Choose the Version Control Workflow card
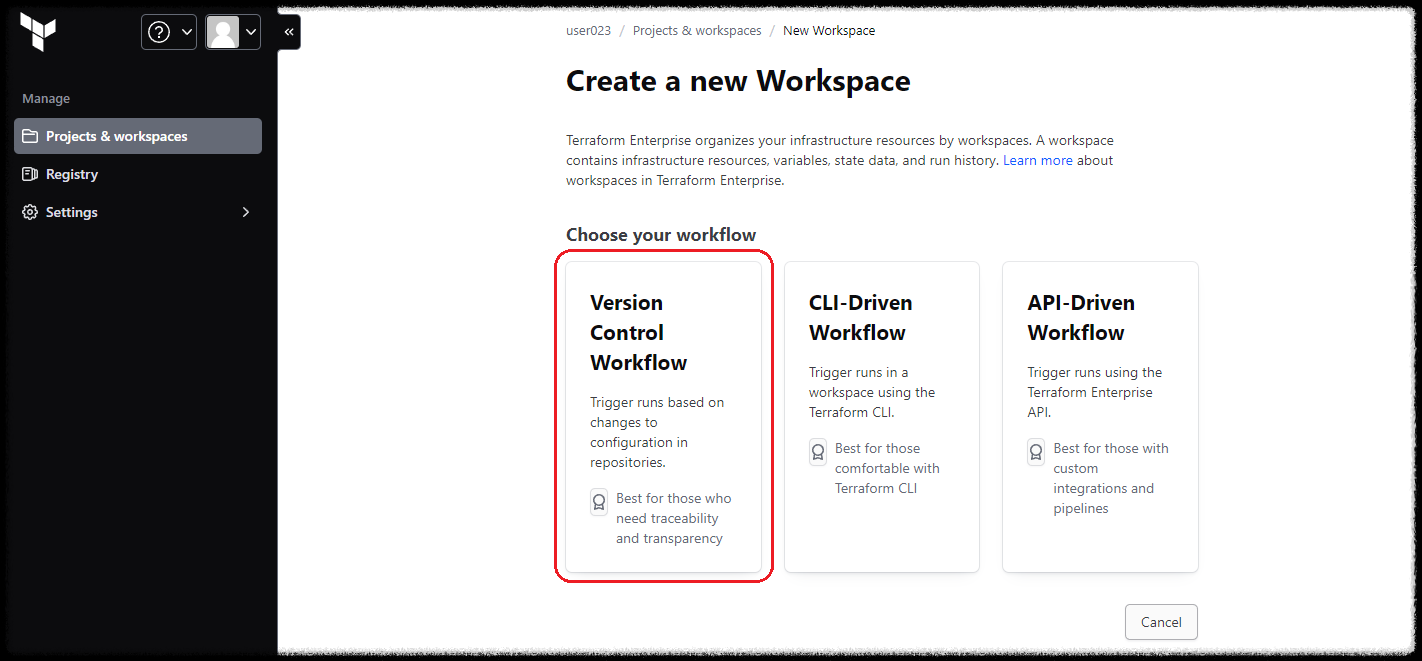1422x661 pixels. click(x=664, y=417)
